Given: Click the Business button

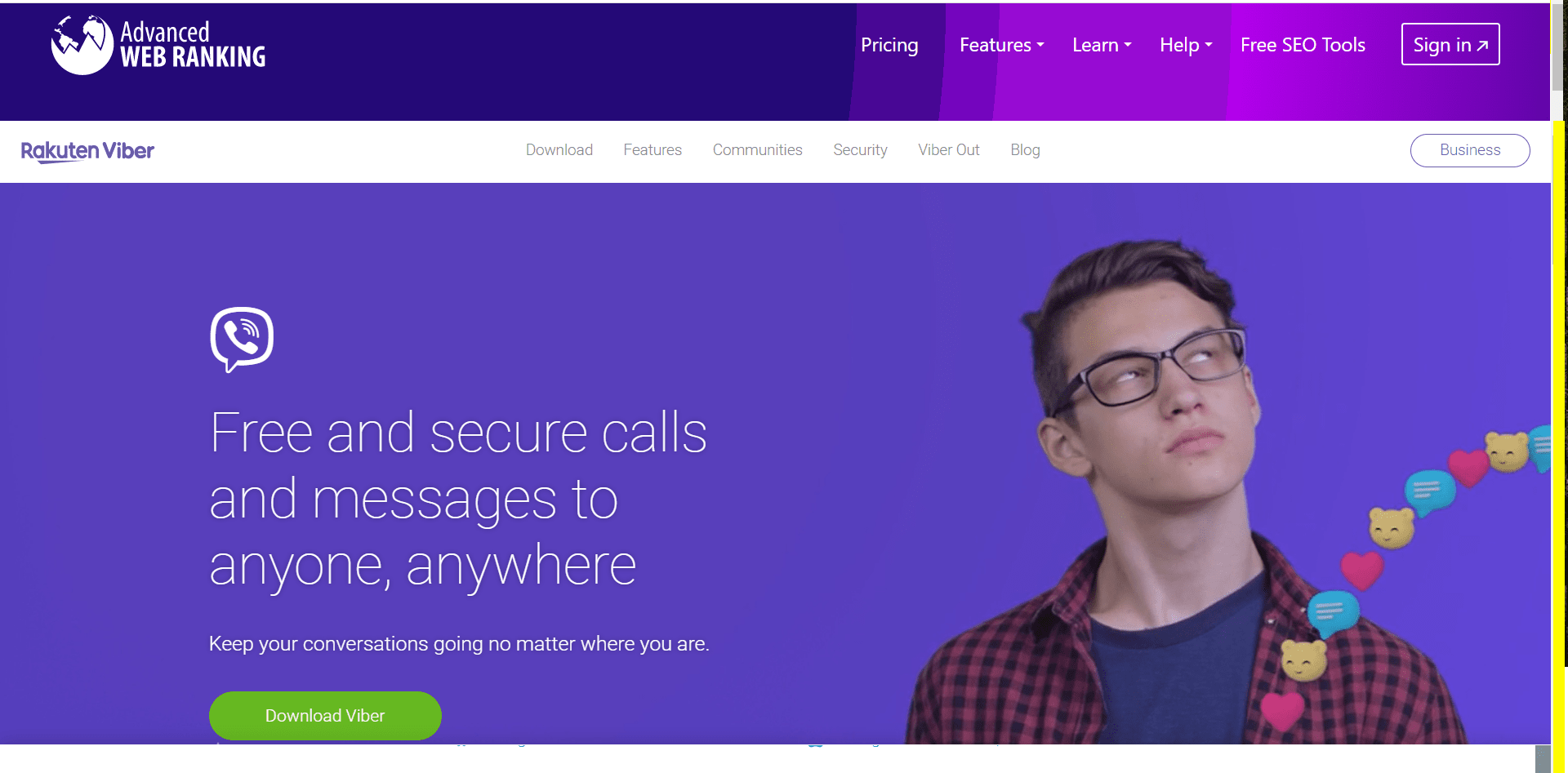Looking at the screenshot, I should click(x=1470, y=150).
